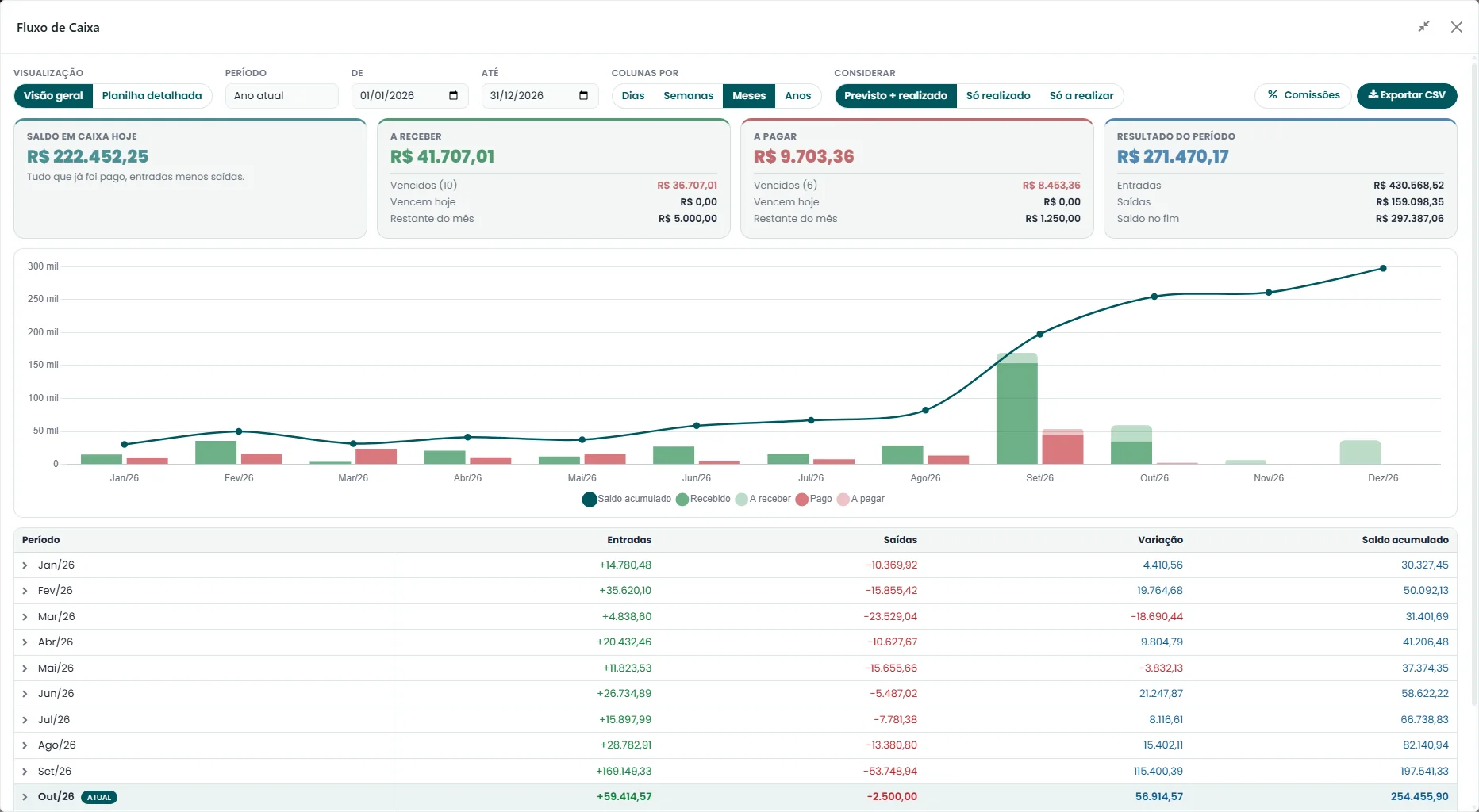The width and height of the screenshot is (1479, 812).
Task: Click the Vencidos (6) amount R$ 8.453,36
Action: pyautogui.click(x=1051, y=186)
